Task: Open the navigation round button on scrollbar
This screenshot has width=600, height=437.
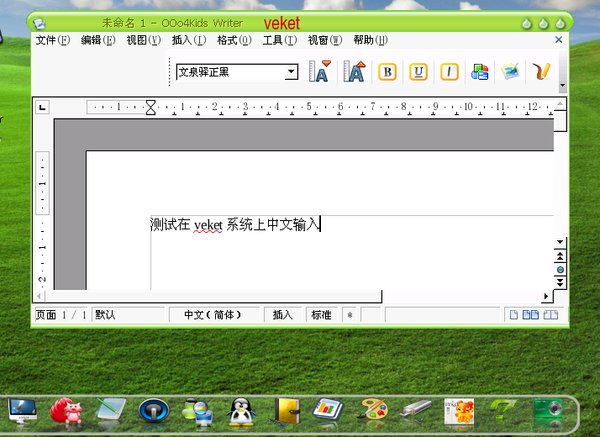Action: [560, 270]
